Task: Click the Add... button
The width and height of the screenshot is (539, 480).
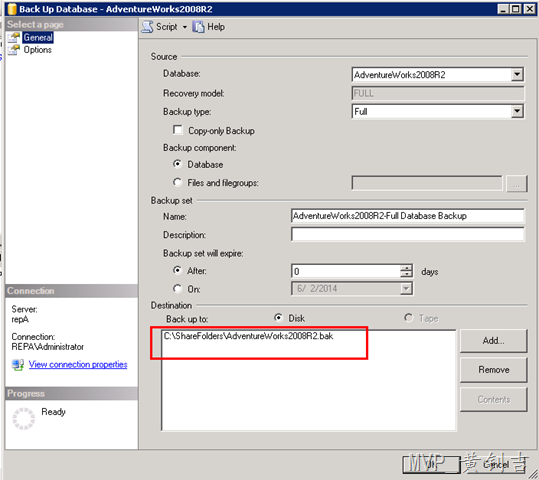Action: point(493,340)
